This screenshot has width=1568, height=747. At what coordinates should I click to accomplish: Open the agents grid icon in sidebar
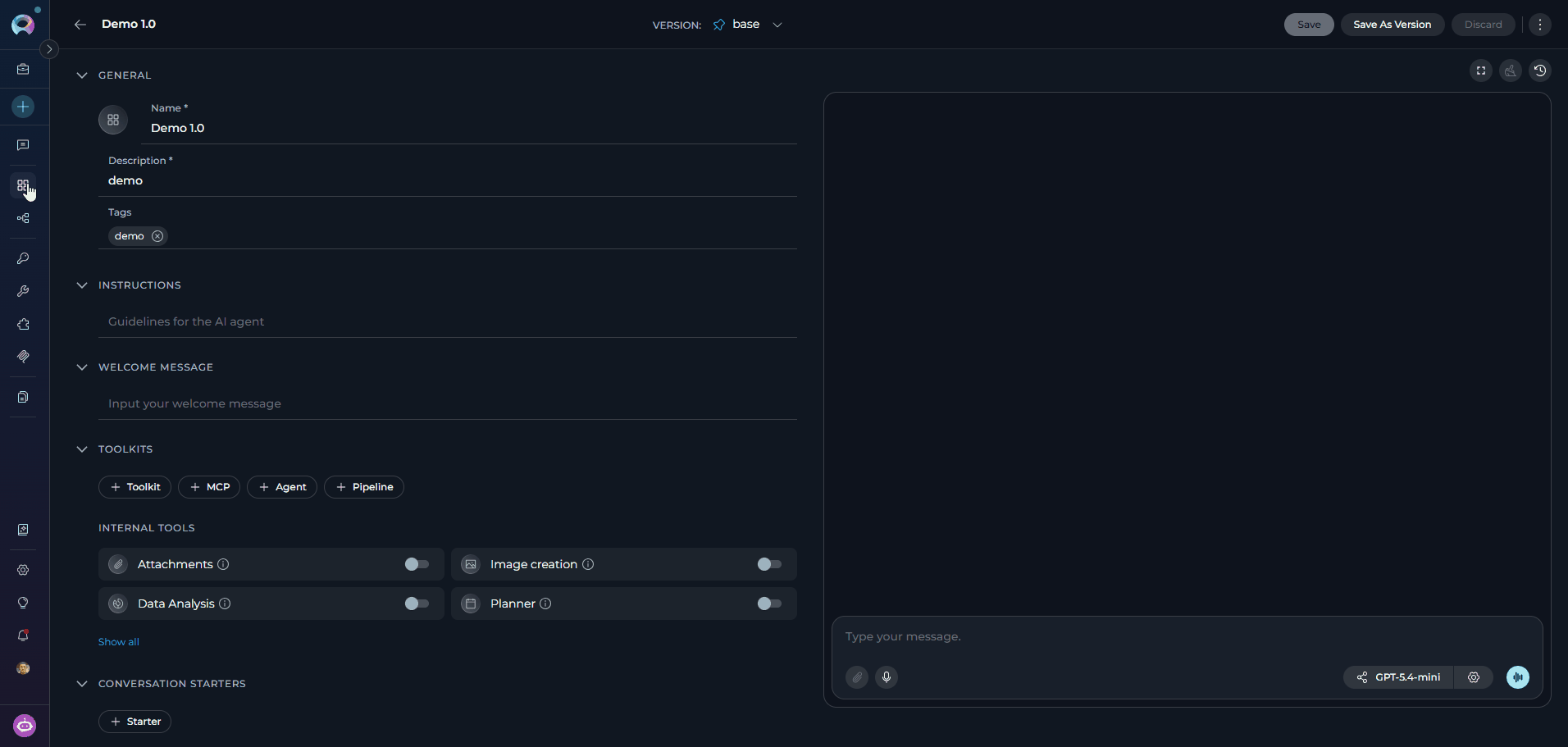[23, 185]
